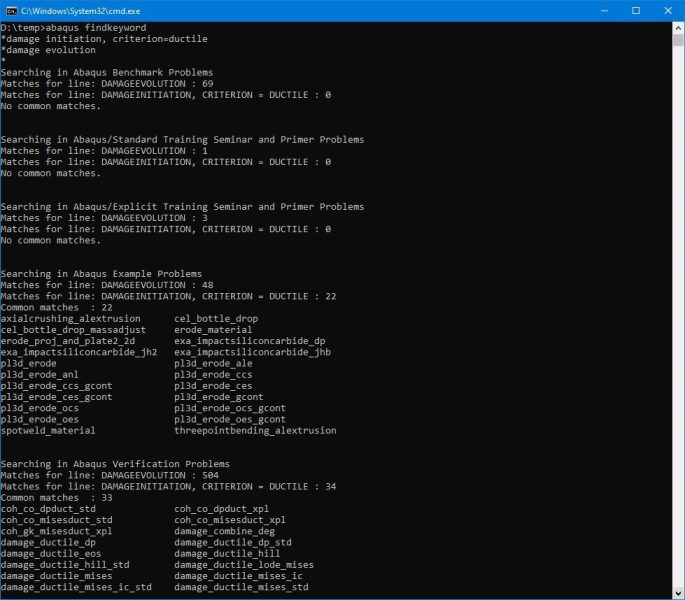Click the 'Searching in Abaqus Example Problems' line
This screenshot has height=600, width=685.
tap(101, 274)
